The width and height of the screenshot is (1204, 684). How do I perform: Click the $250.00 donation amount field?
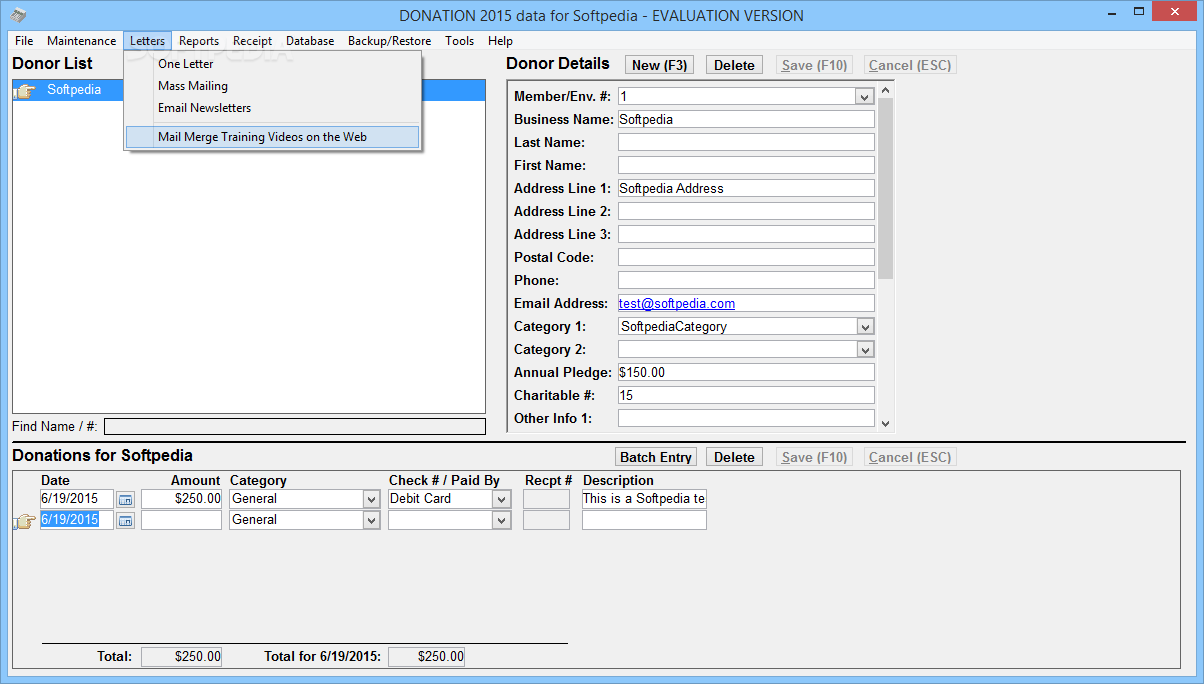coord(181,499)
